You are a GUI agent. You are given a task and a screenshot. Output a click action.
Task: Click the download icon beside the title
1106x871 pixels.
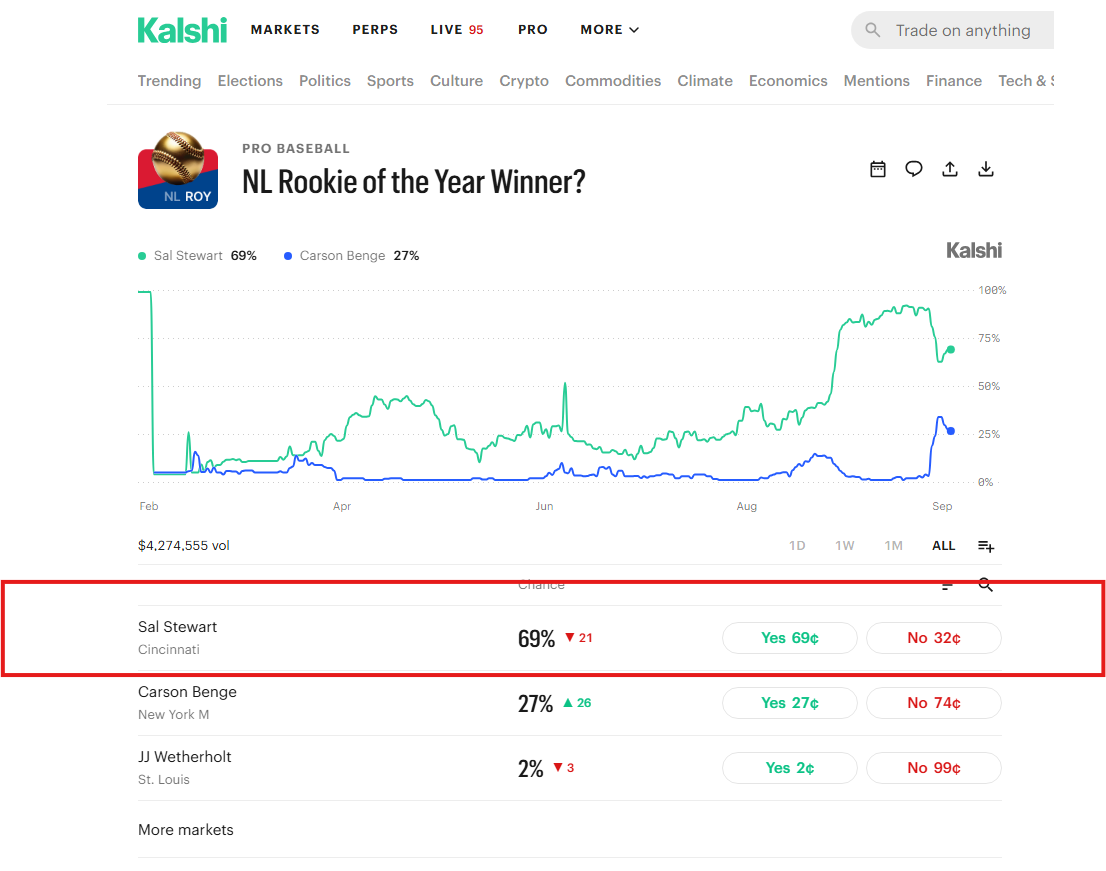pos(986,169)
